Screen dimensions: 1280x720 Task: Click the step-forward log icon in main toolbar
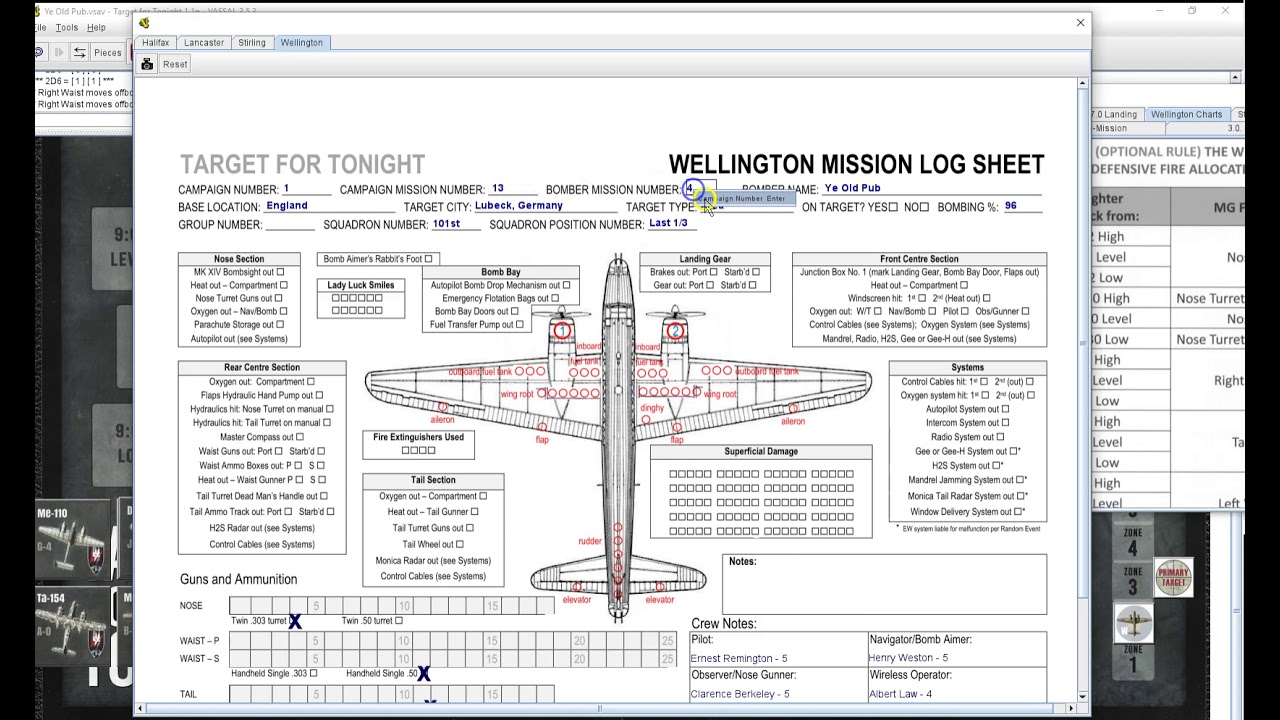(x=58, y=52)
